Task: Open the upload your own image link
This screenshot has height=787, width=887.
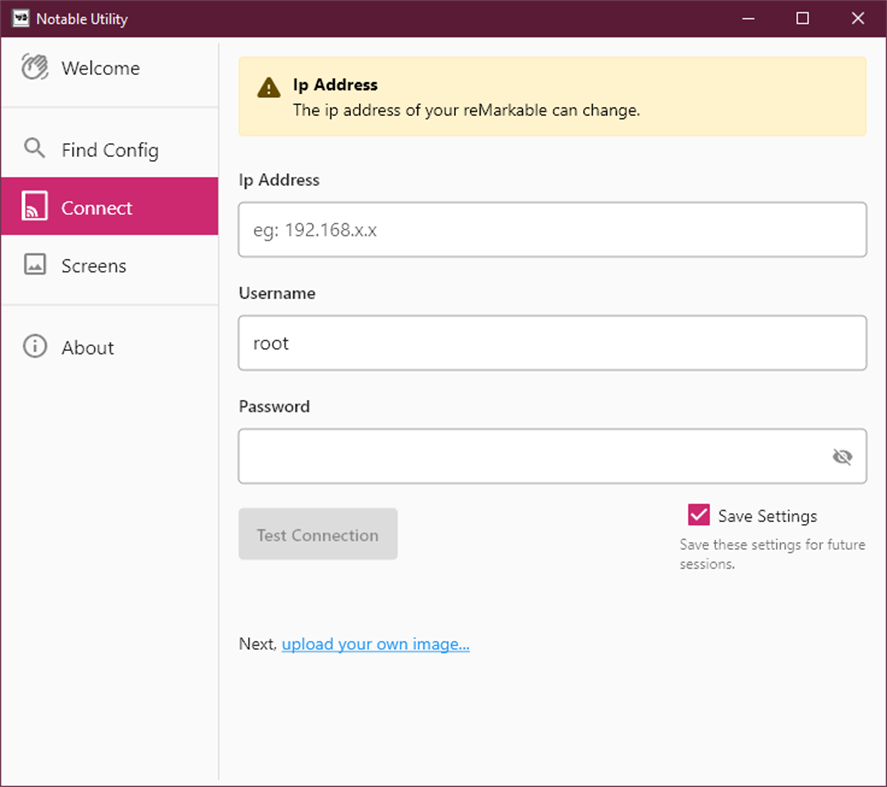Action: click(375, 644)
